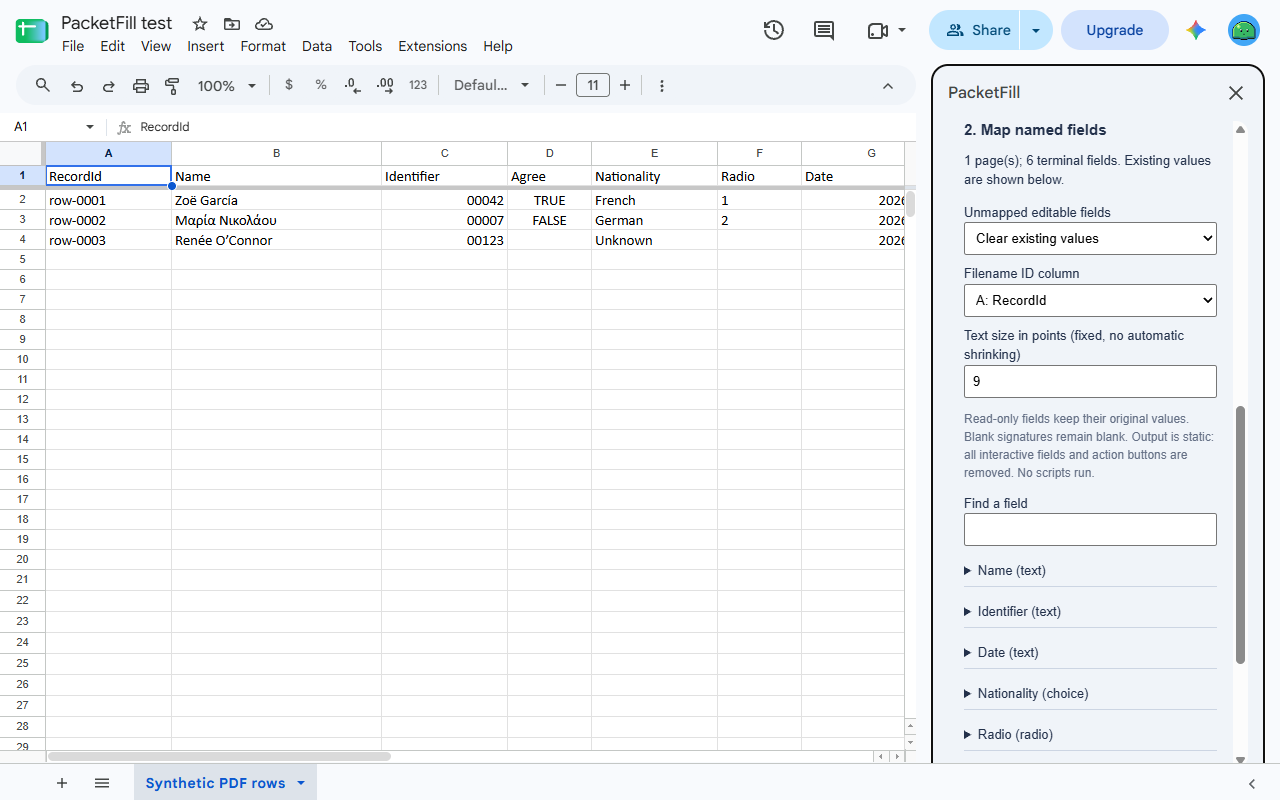Open the comments panel icon

tap(824, 30)
